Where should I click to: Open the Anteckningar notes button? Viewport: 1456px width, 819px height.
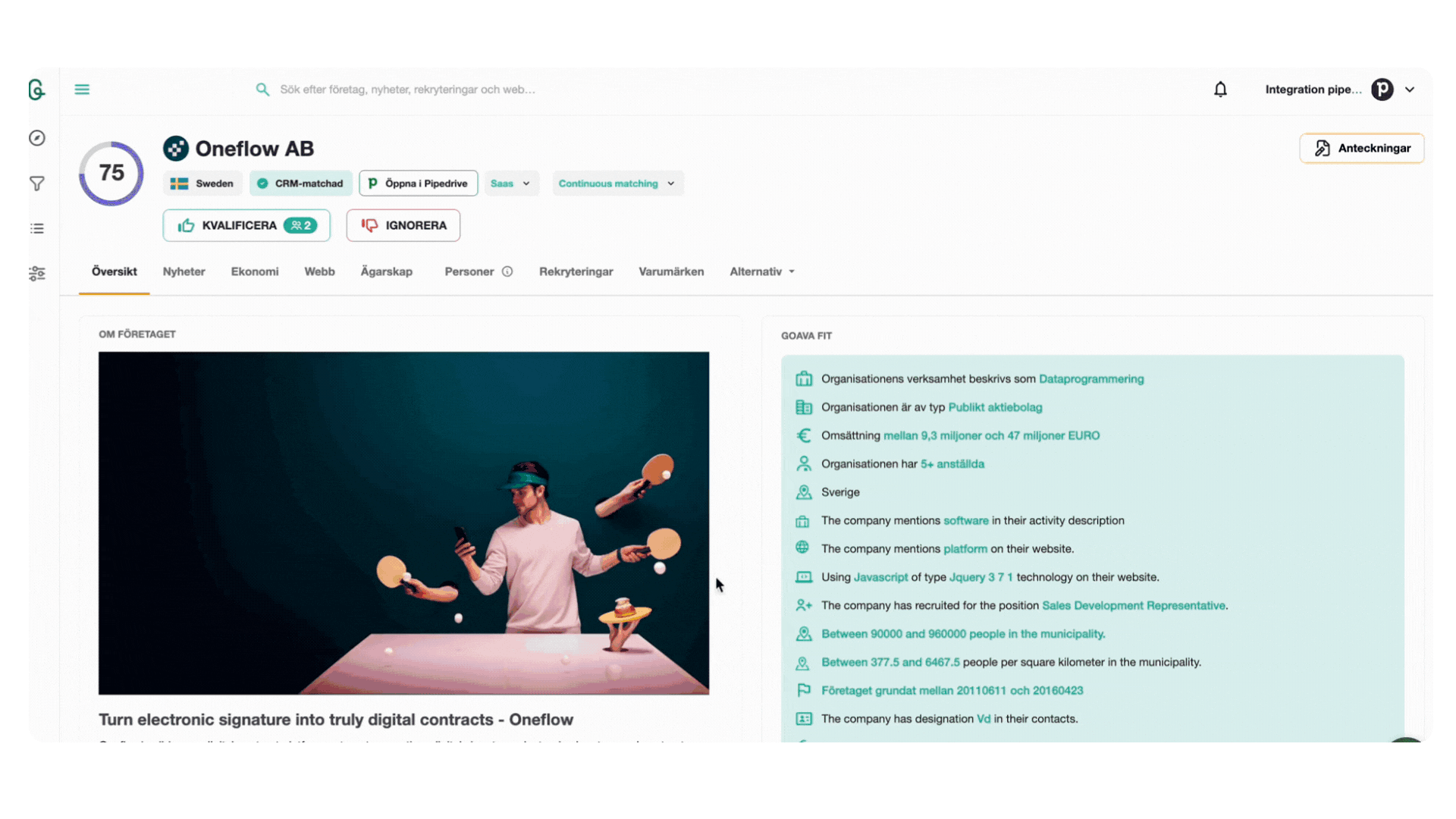click(1362, 148)
